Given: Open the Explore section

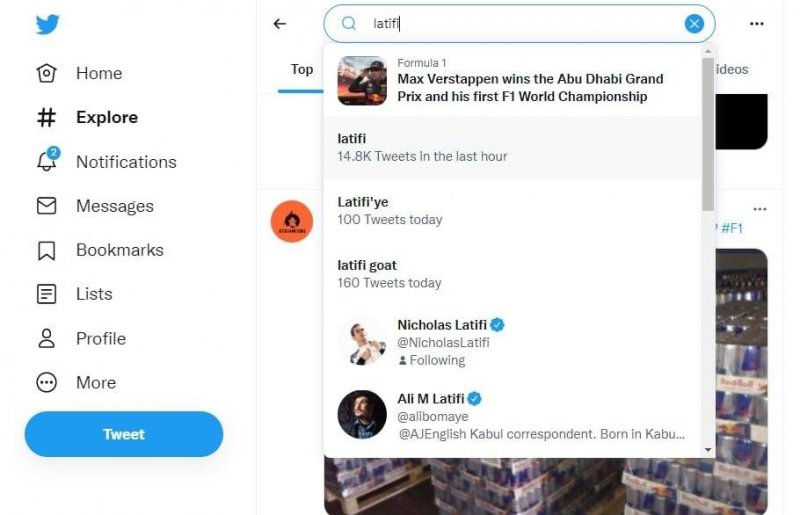Looking at the screenshot, I should point(106,117).
